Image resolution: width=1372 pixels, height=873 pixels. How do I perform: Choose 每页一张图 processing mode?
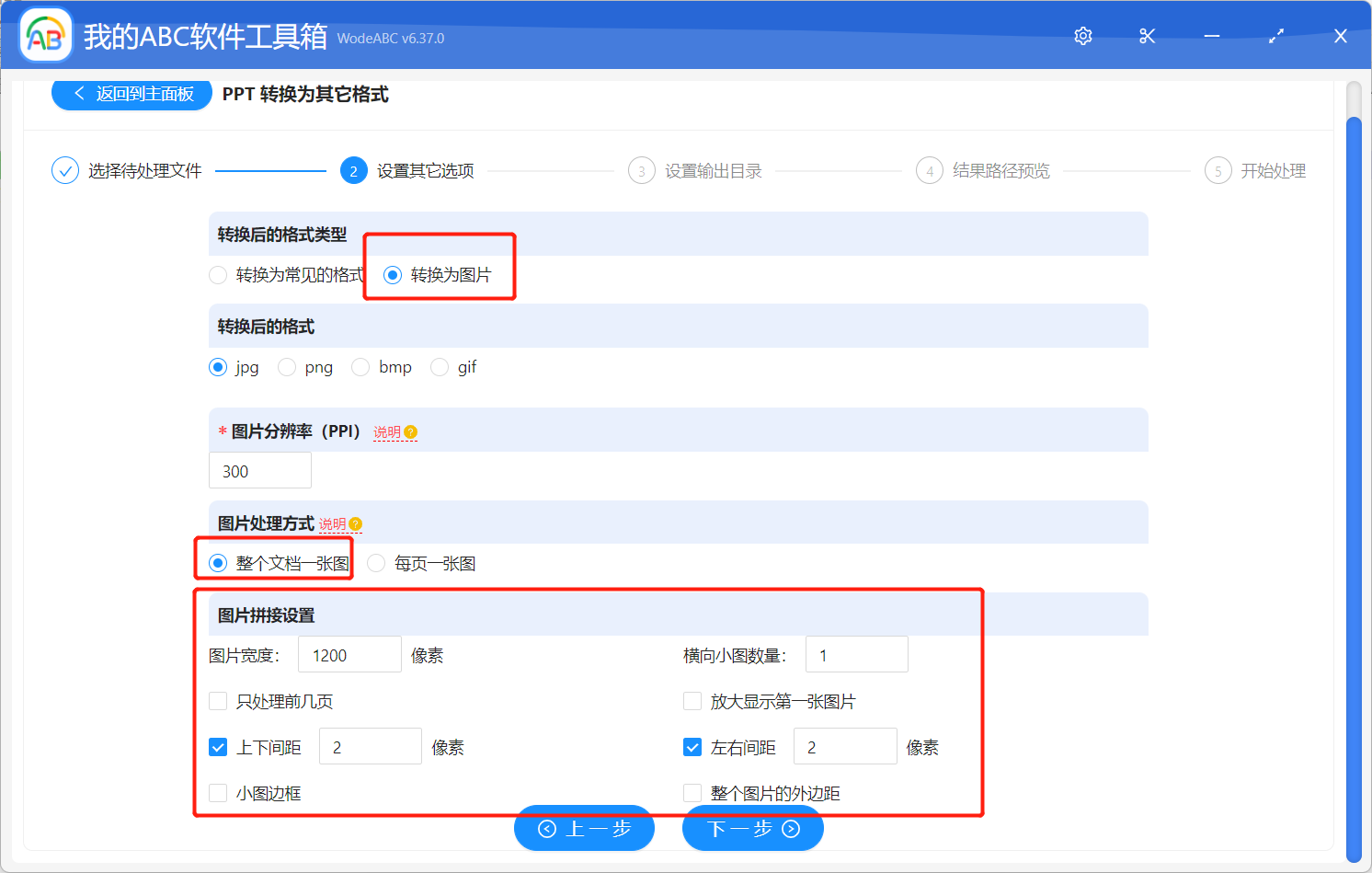pyautogui.click(x=375, y=562)
